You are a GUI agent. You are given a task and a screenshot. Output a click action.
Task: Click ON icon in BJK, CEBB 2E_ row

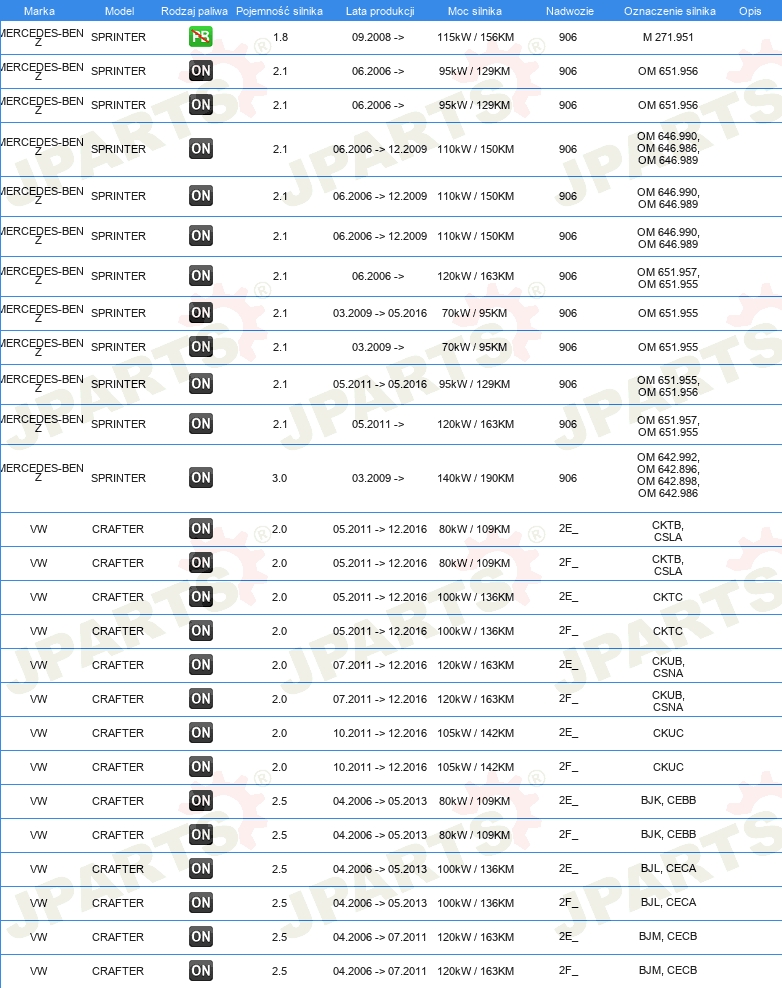point(200,801)
